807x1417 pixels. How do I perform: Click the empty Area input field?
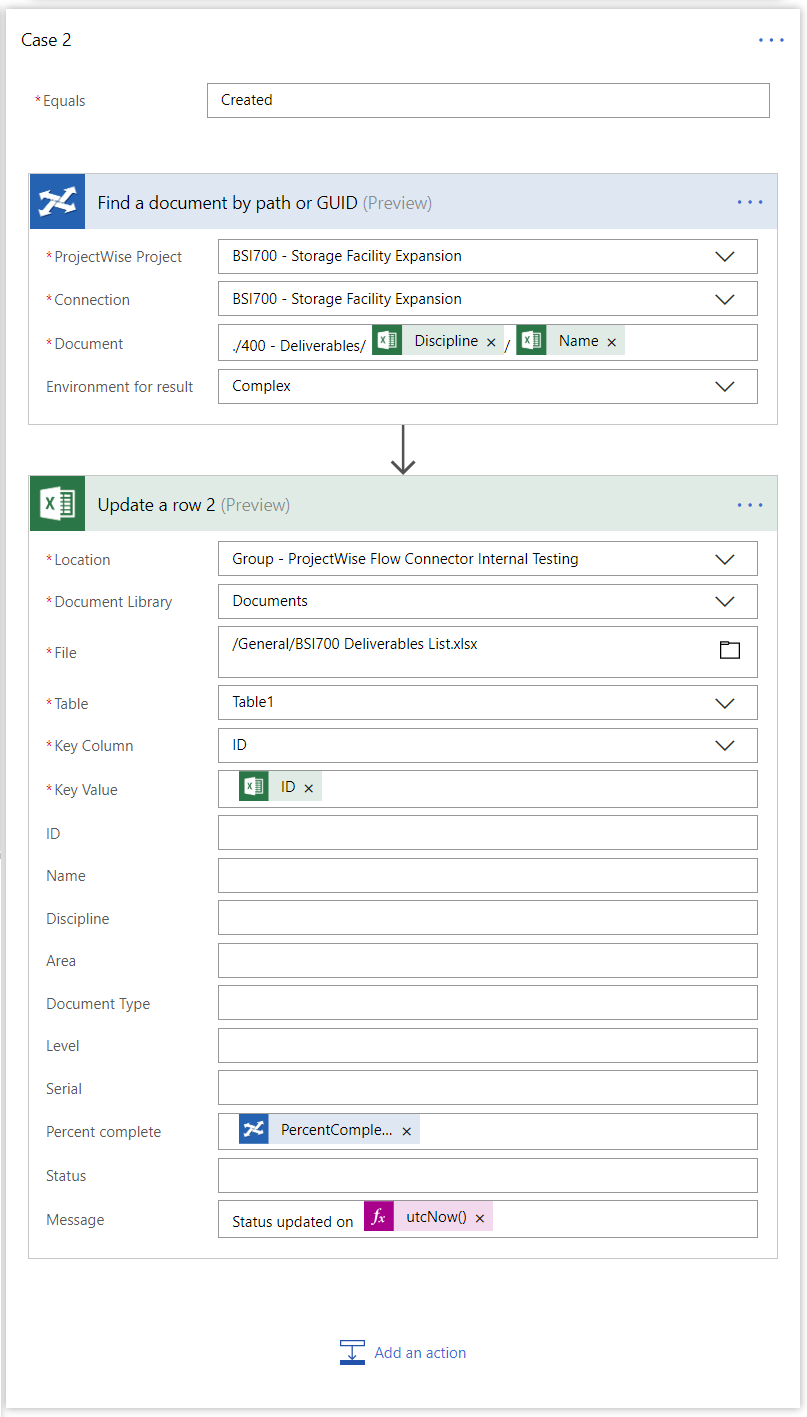click(x=488, y=960)
